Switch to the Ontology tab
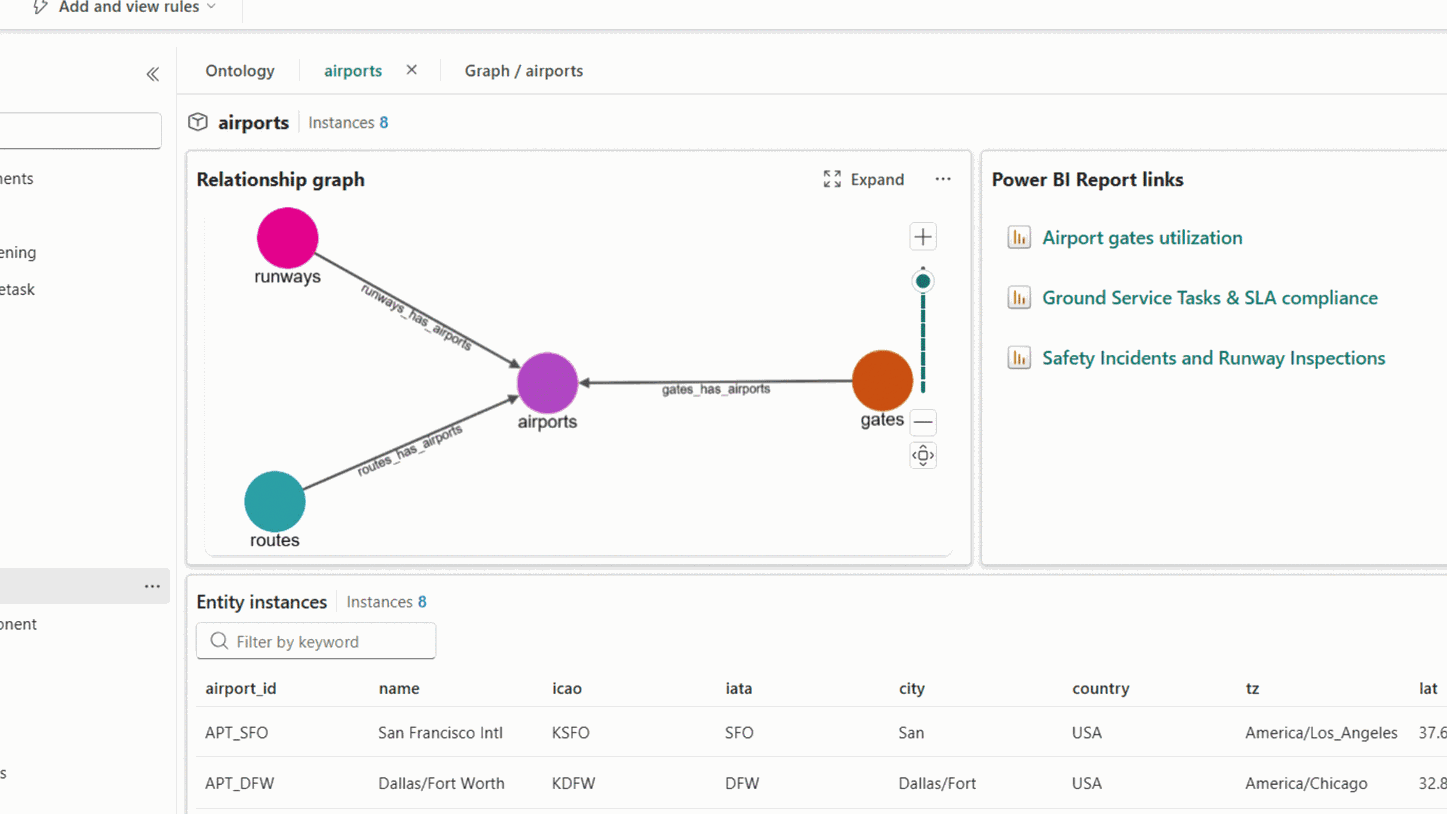Viewport: 1447px width, 814px height. [239, 71]
